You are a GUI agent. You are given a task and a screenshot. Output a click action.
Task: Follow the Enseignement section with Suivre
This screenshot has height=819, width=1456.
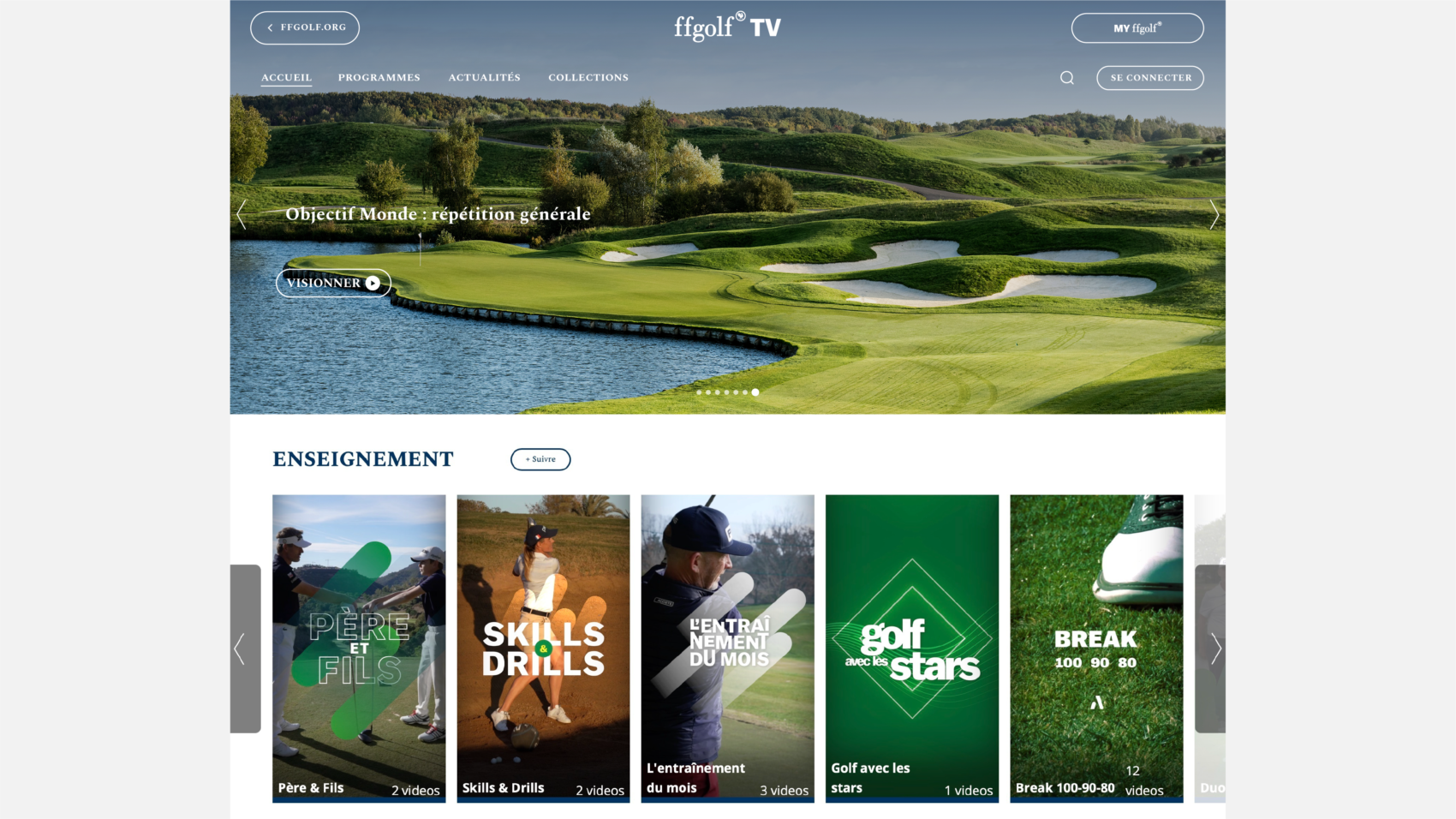540,459
